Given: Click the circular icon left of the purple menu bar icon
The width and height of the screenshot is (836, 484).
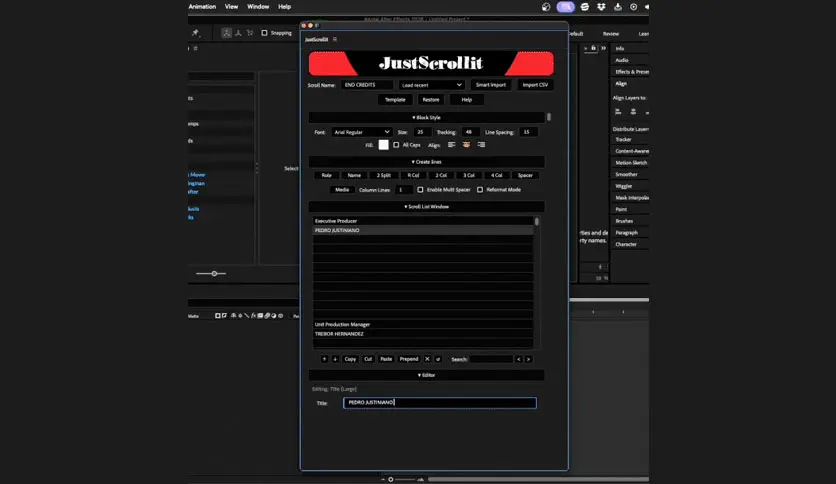Looking at the screenshot, I should pos(546,7).
